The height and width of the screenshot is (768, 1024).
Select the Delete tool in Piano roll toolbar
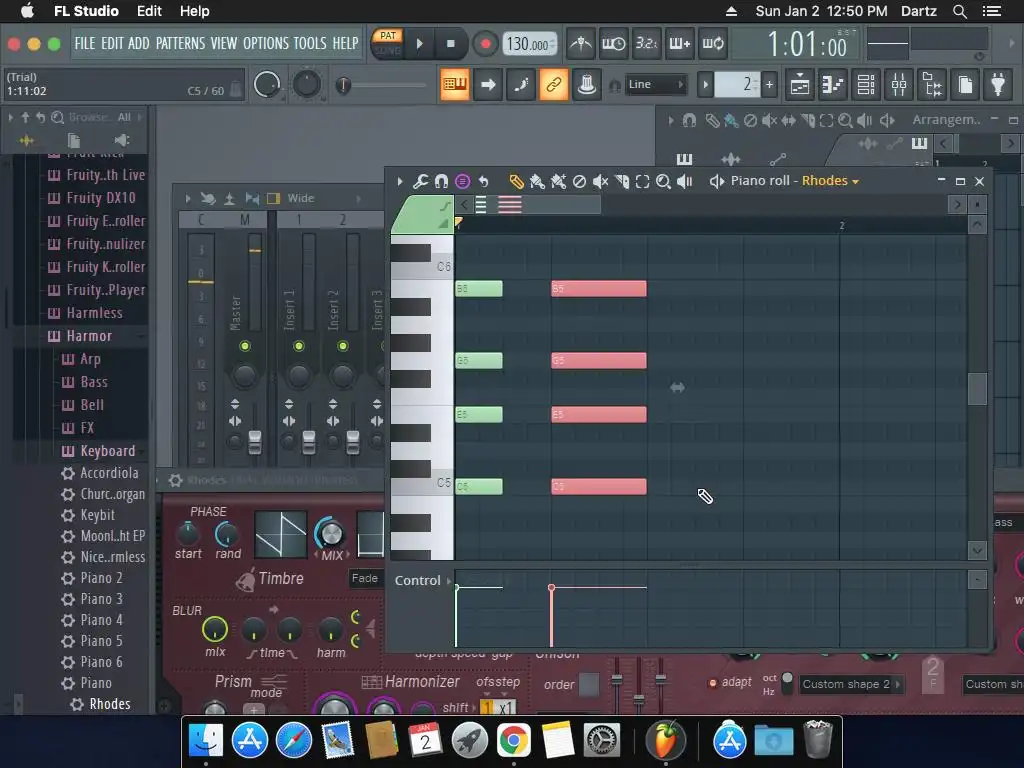pos(579,181)
